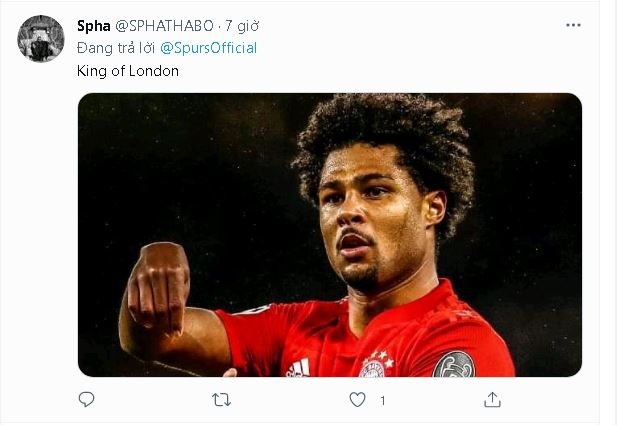The width and height of the screenshot is (617, 425).
Task: Retweet this post with the arrows icon
Action: [x=222, y=400]
